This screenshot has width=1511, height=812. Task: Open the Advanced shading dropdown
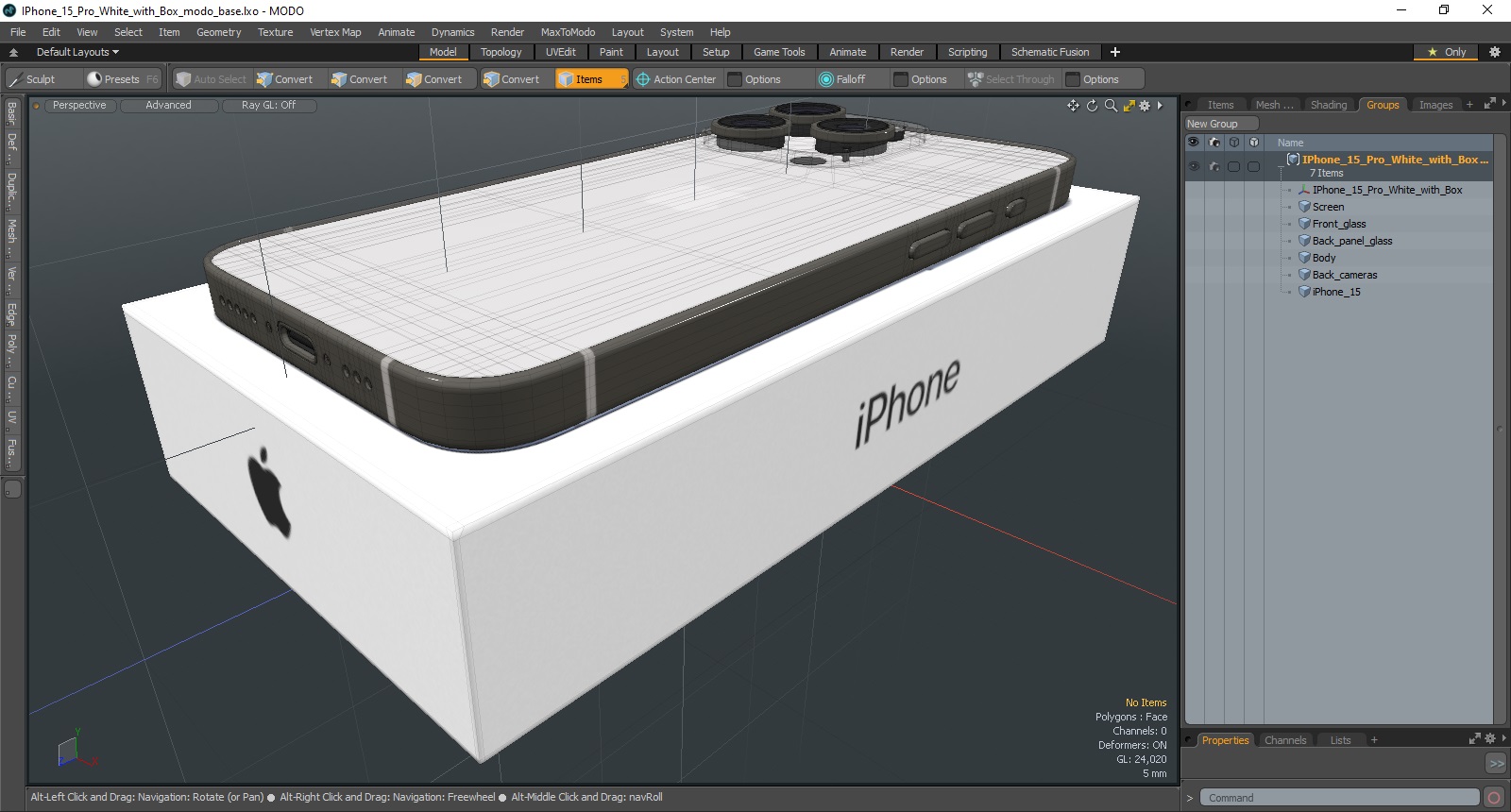(x=168, y=106)
